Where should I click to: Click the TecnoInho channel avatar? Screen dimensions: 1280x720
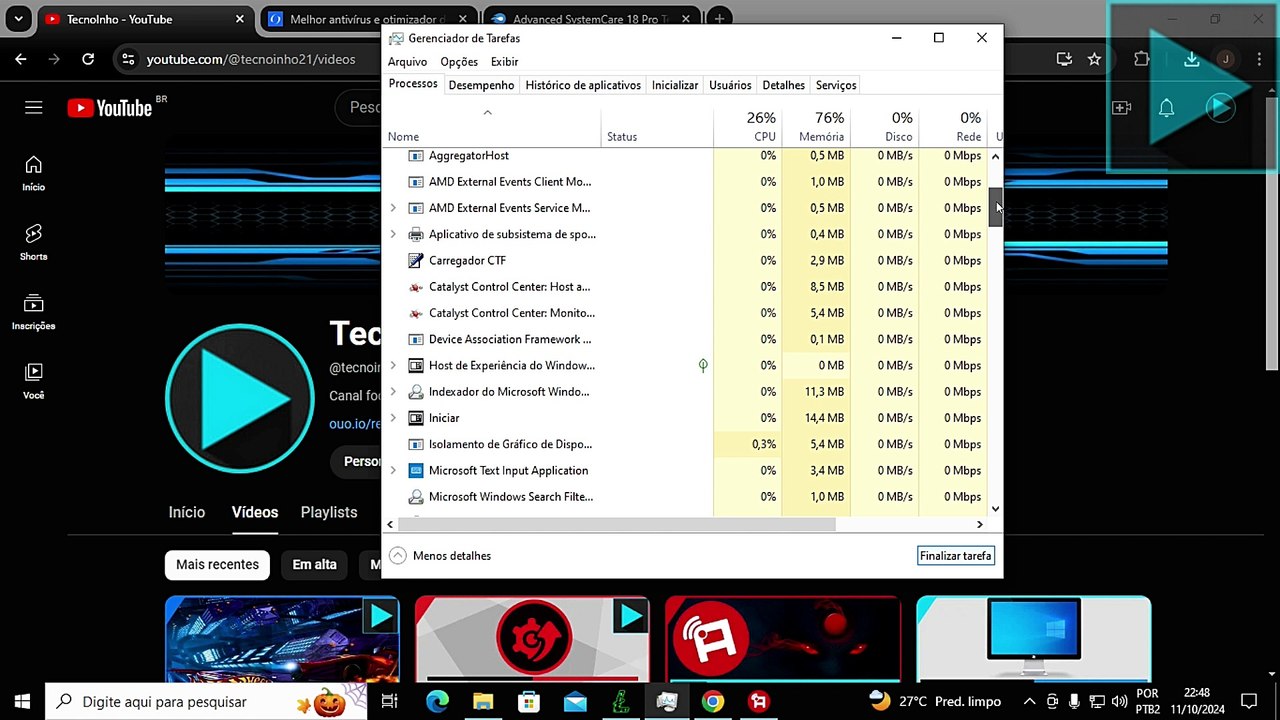240,398
